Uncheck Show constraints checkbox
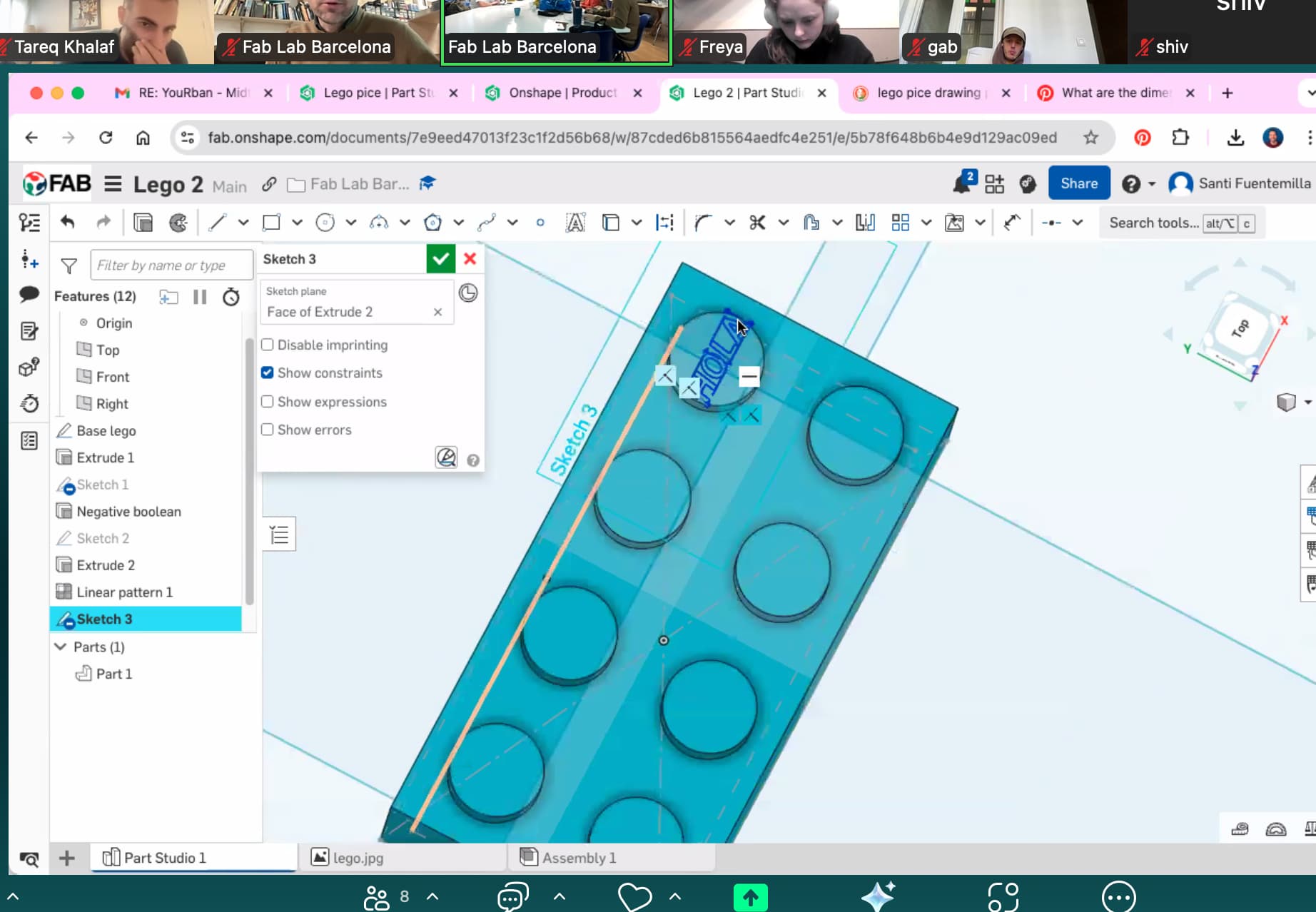1316x912 pixels. pos(268,373)
